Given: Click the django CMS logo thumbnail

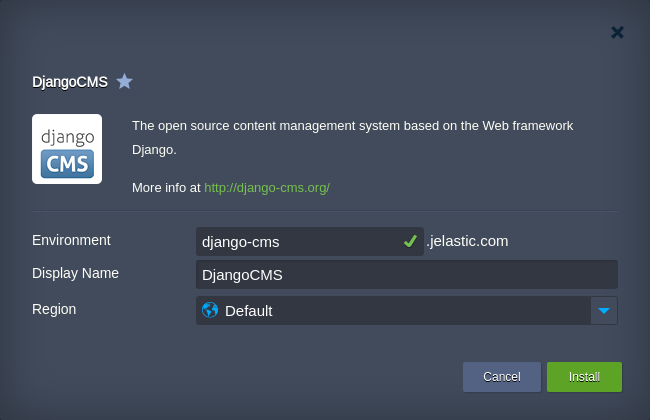Looking at the screenshot, I should [67, 149].
